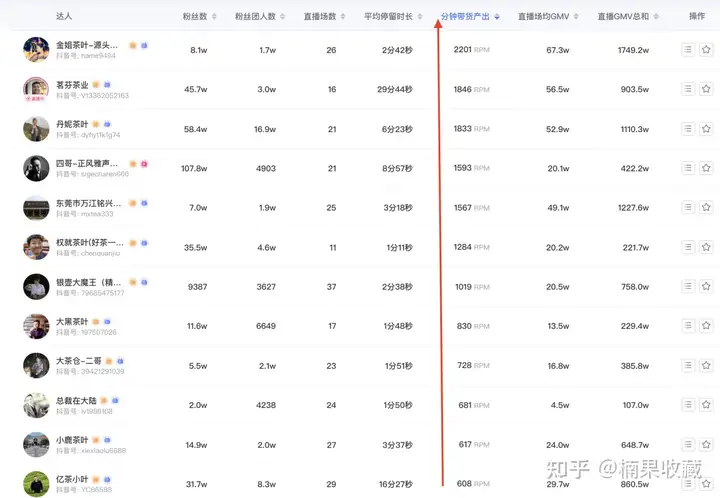Click the red badge beside 四哥-正风雅声

pyautogui.click(x=144, y=164)
